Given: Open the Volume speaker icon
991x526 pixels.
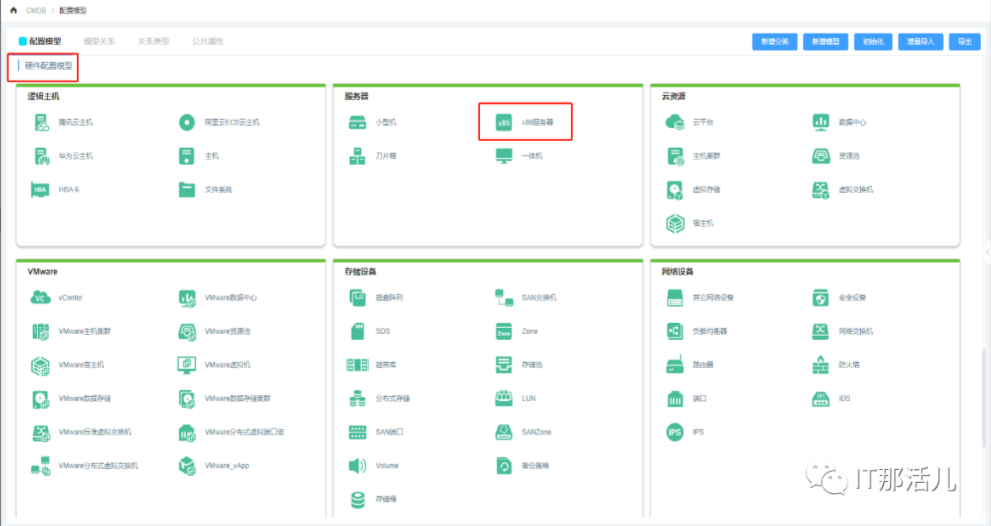Looking at the screenshot, I should click(357, 466).
